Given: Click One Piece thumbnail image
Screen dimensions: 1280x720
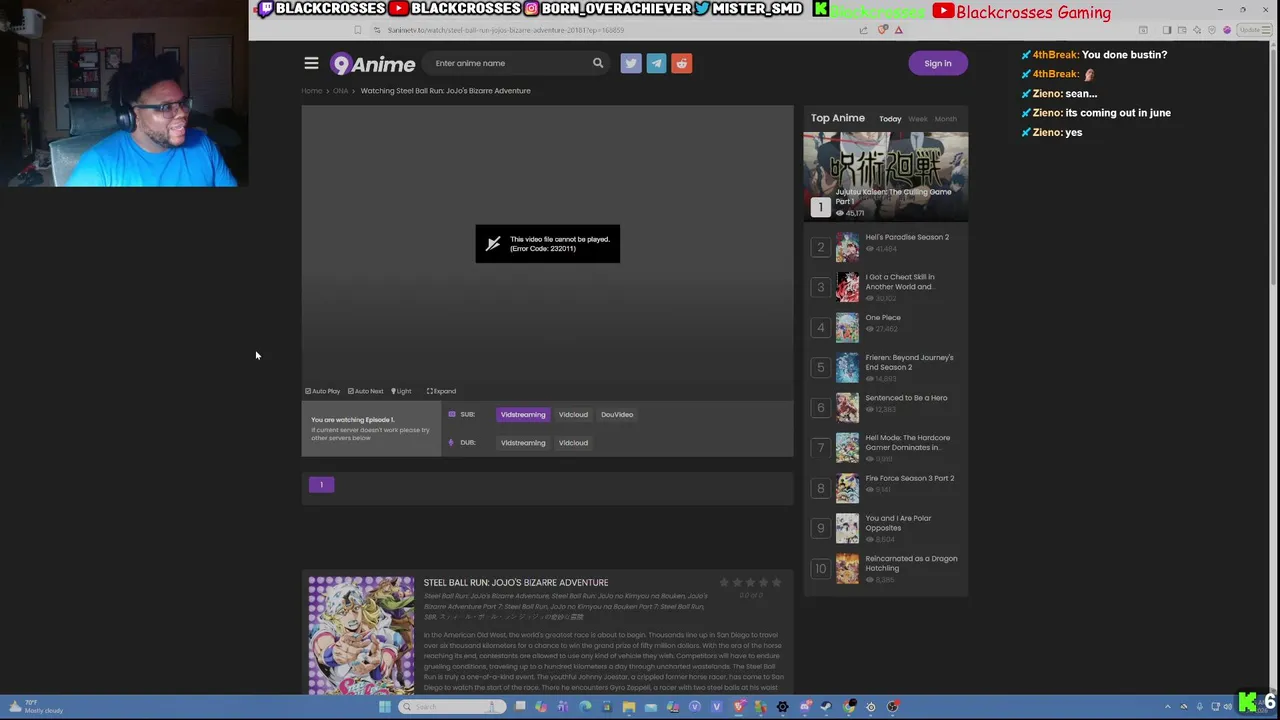Looking at the screenshot, I should [847, 328].
